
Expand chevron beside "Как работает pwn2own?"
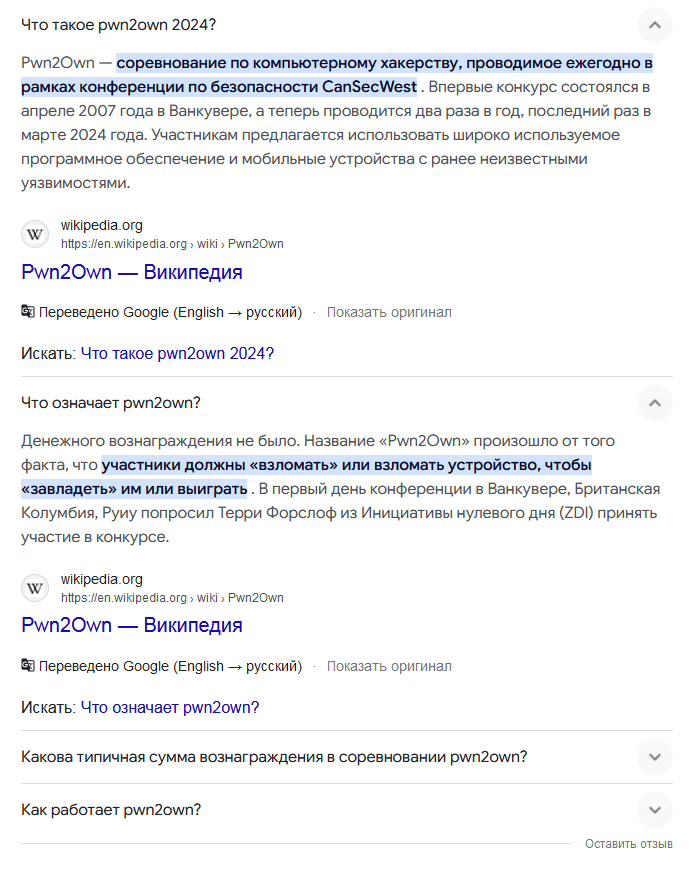coord(654,810)
